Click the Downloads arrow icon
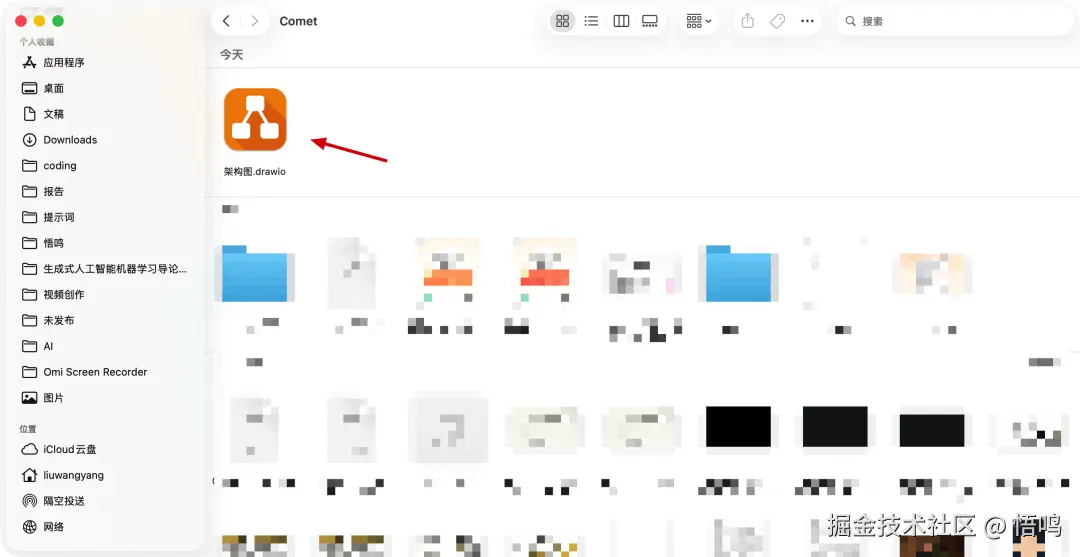The image size is (1080, 557). click(29, 140)
